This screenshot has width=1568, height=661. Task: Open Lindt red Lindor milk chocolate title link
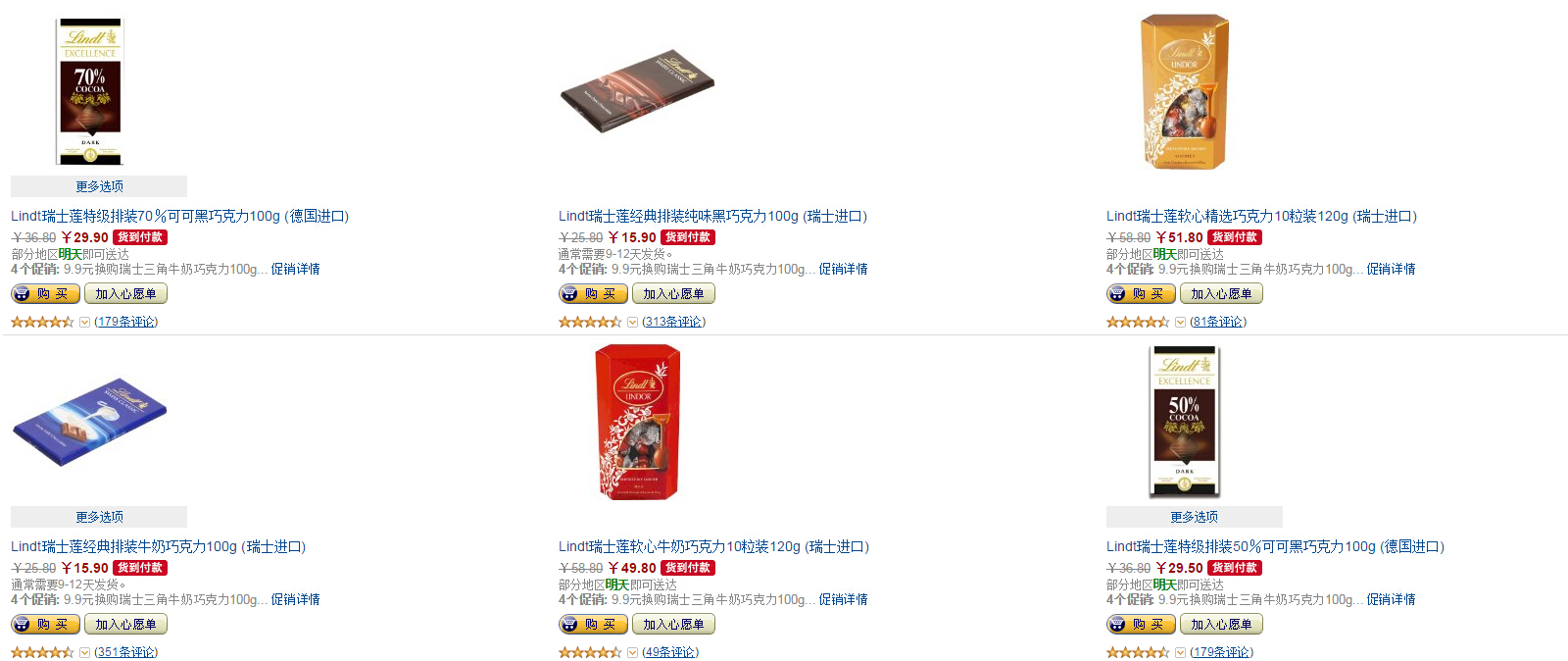[713, 546]
